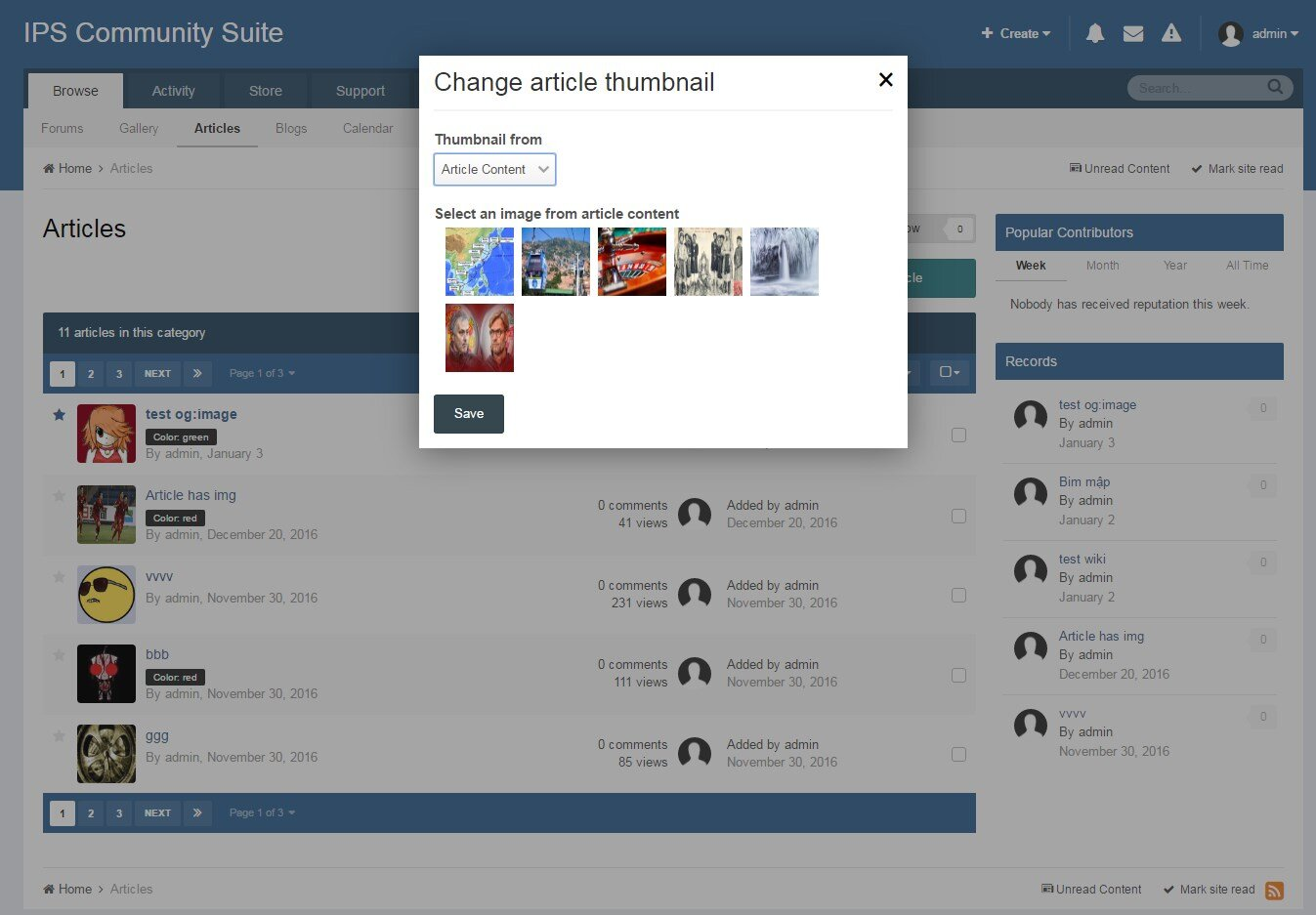The image size is (1316, 915).
Task: Click 'Mark site read' link at top
Action: [x=1237, y=169]
